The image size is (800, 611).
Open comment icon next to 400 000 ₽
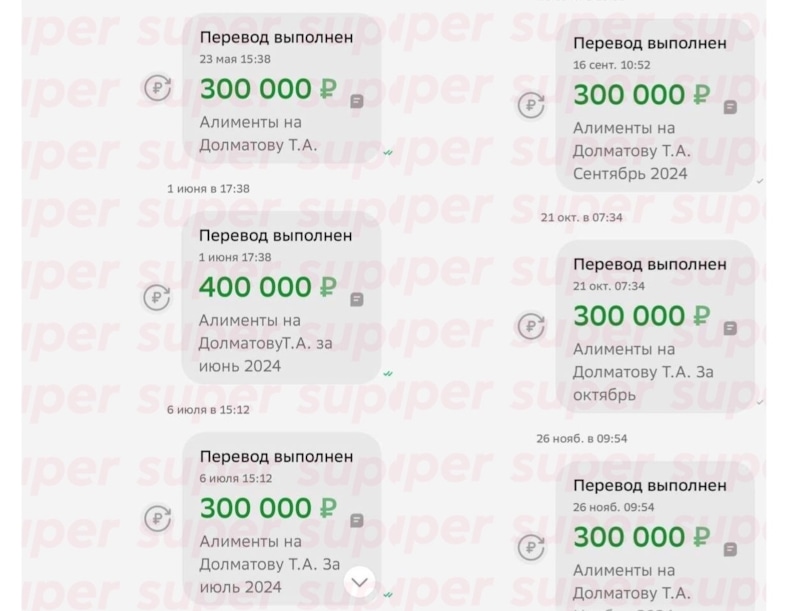(x=357, y=299)
